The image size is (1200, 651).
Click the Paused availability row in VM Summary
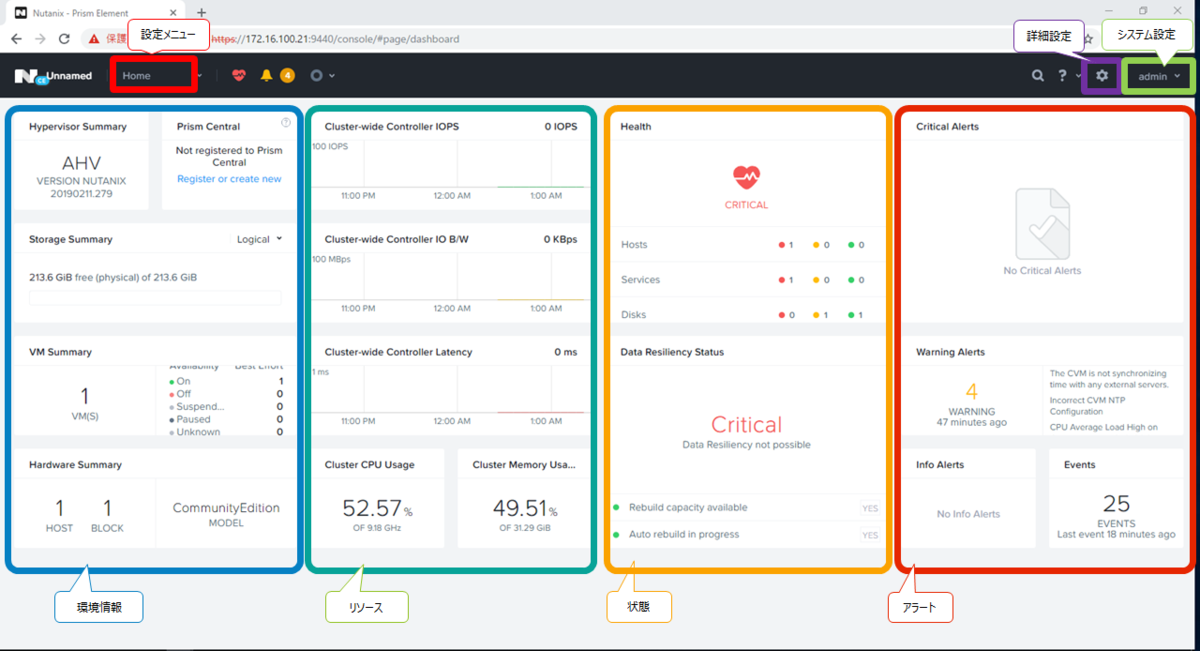tap(227, 420)
